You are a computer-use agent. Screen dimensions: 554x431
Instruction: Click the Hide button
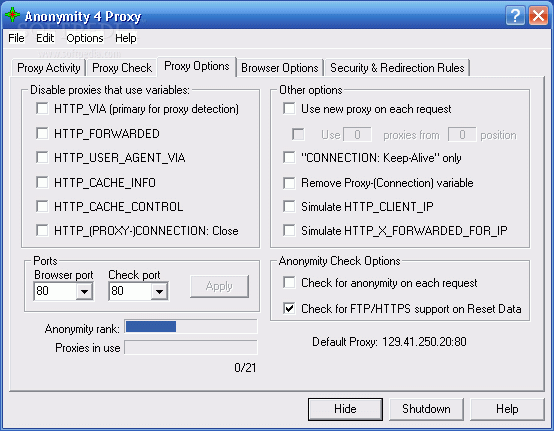click(345, 409)
